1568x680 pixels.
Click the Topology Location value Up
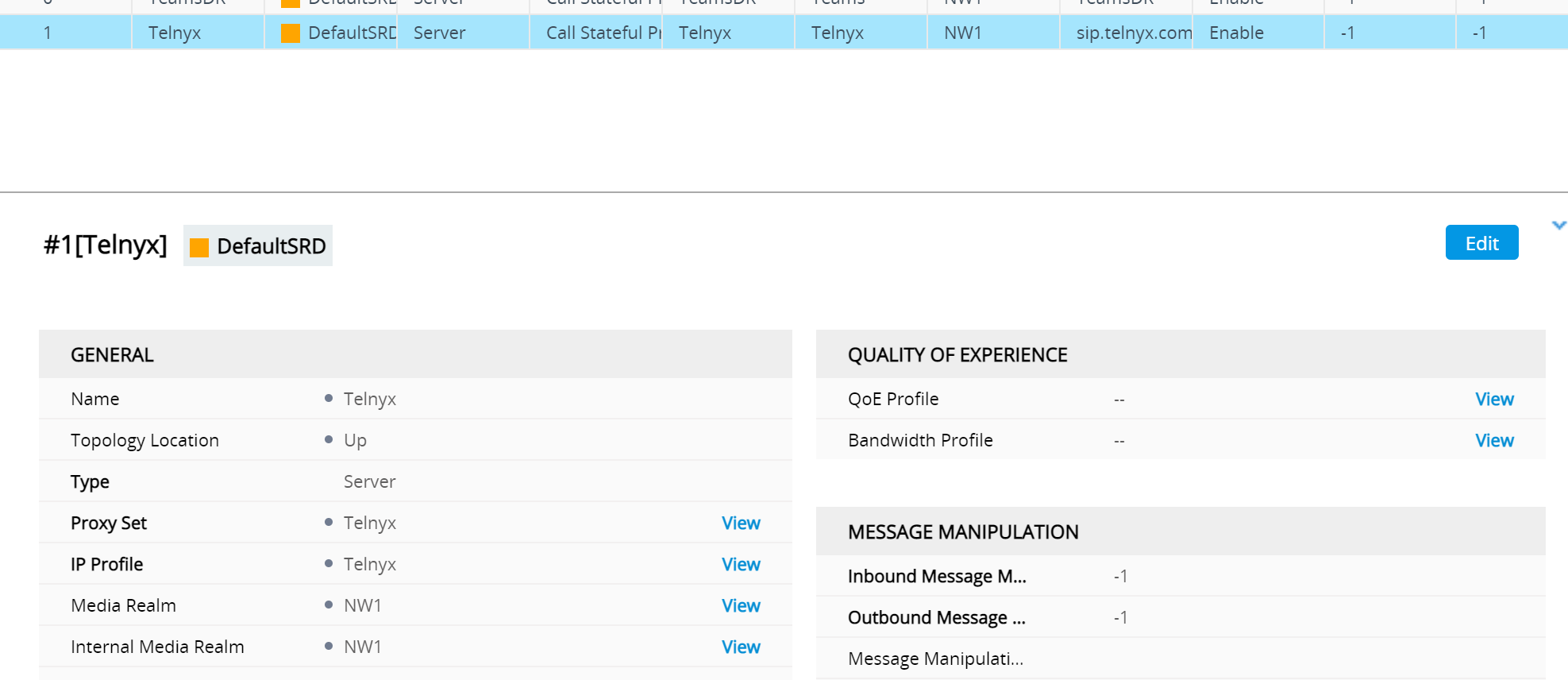click(x=355, y=440)
